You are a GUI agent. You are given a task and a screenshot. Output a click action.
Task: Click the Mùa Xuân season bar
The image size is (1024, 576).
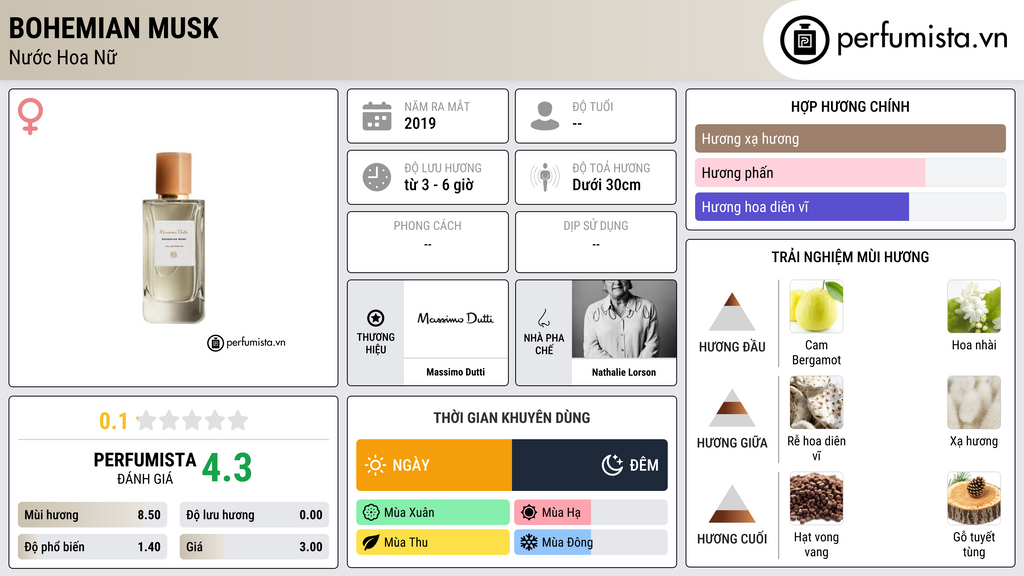tap(433, 513)
